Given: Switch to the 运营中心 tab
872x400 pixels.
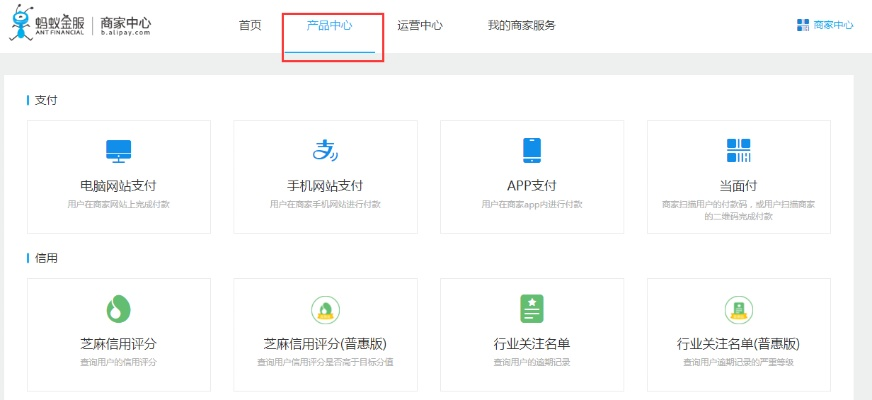Looking at the screenshot, I should click(420, 25).
